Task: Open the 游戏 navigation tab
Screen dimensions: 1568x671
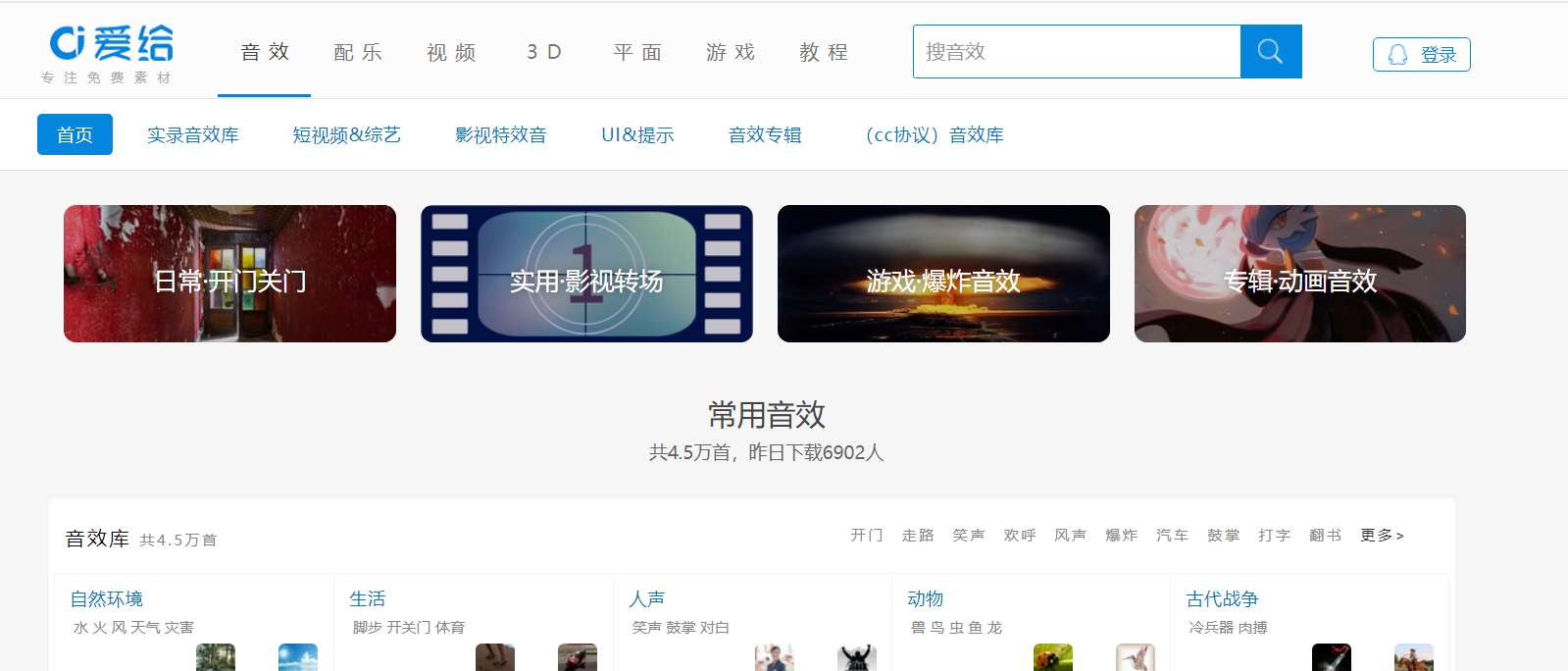Action: tap(731, 52)
